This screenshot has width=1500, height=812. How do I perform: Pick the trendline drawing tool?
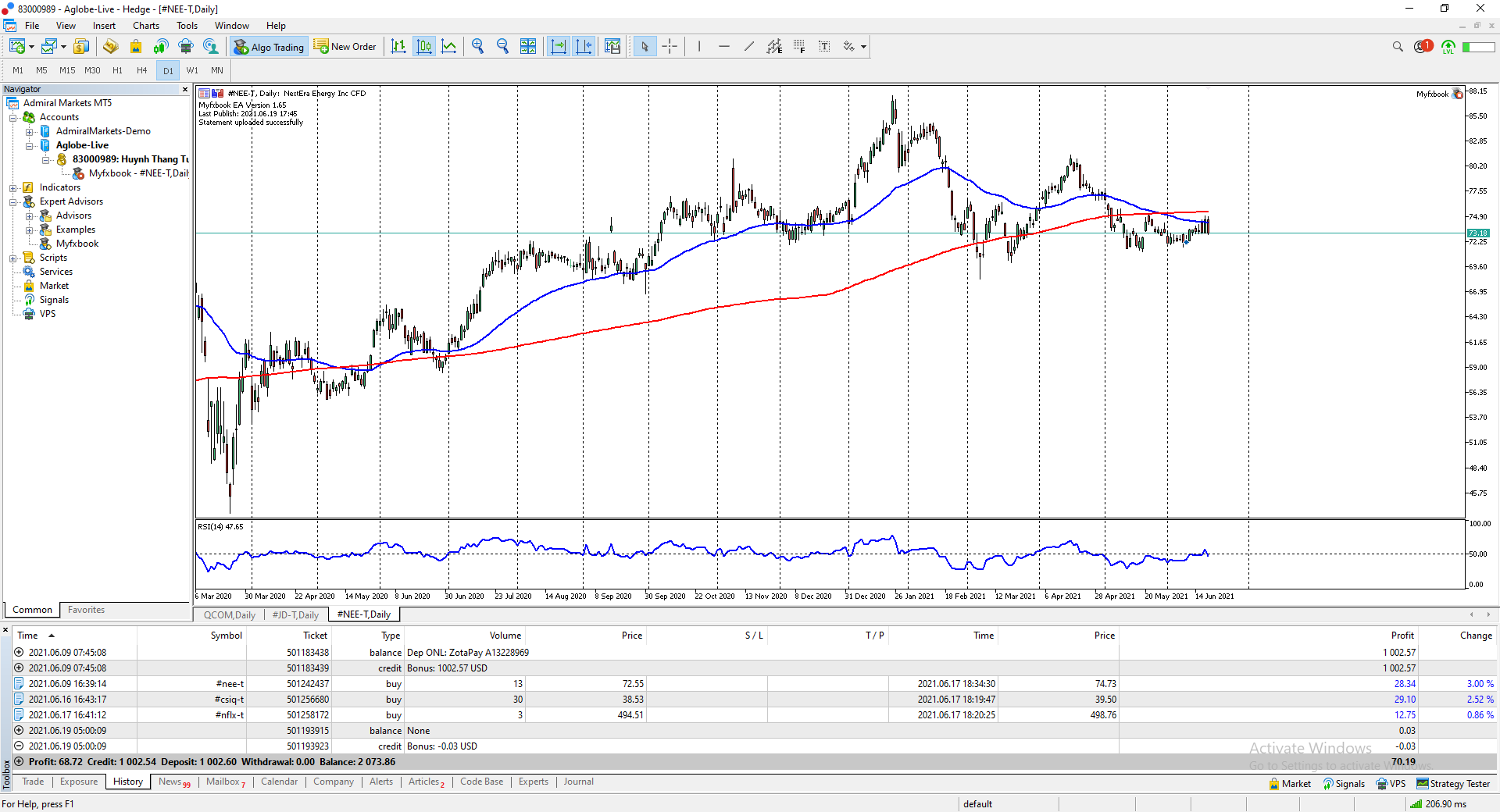(748, 47)
